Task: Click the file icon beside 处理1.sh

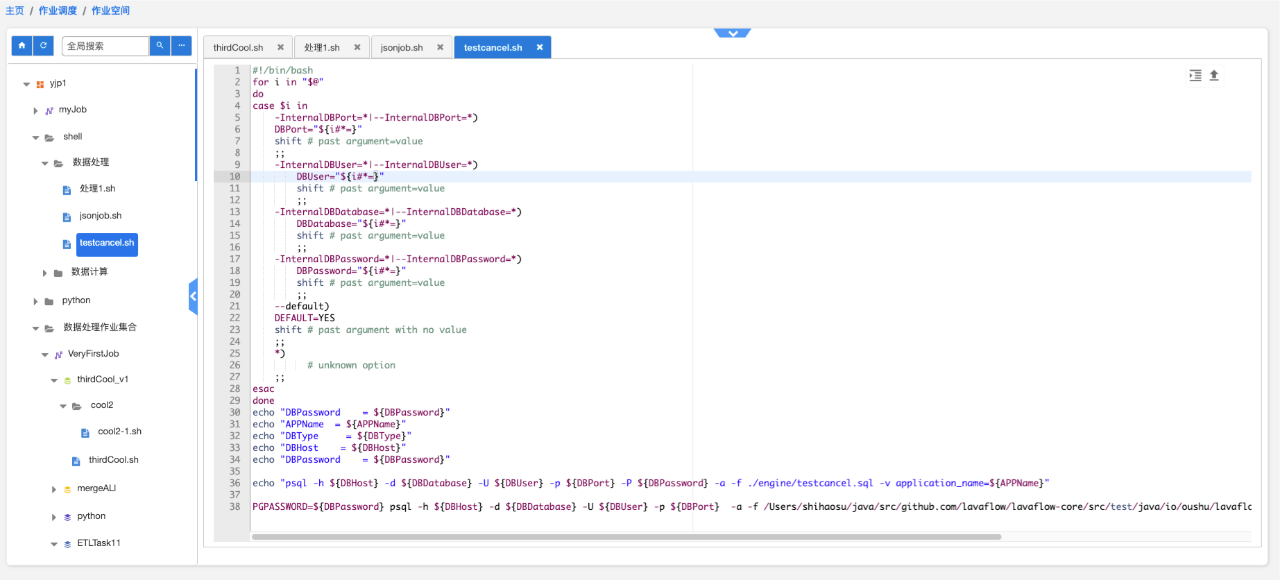Action: click(67, 189)
